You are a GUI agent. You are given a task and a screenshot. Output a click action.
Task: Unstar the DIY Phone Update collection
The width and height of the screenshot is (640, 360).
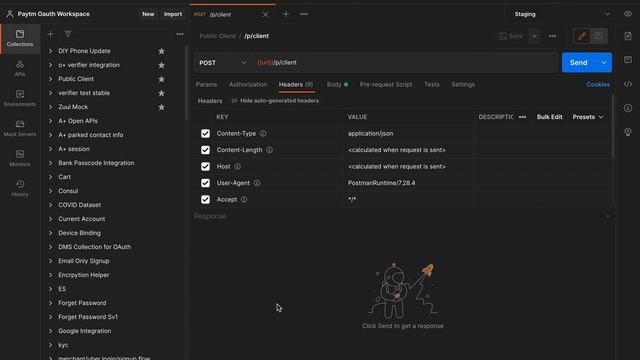tap(161, 51)
